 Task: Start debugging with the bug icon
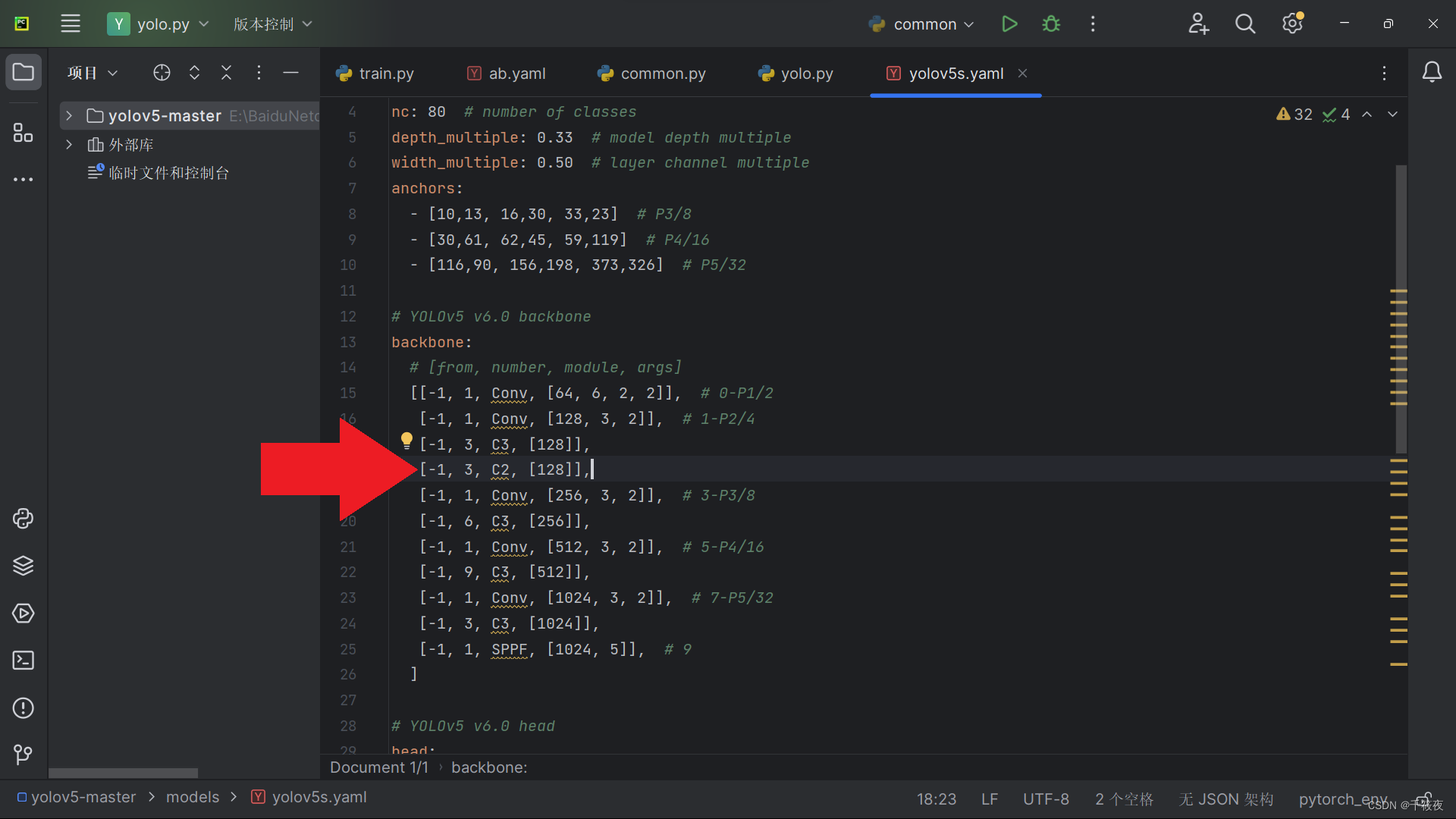click(x=1051, y=24)
